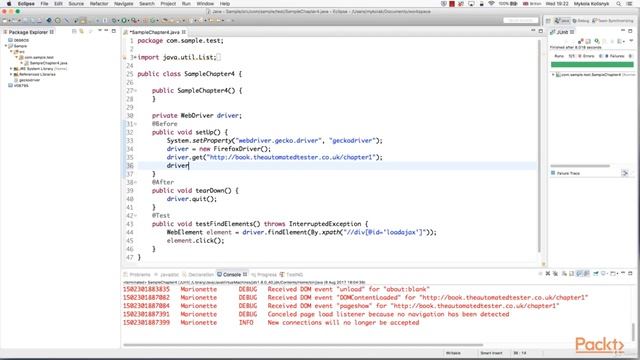The image size is (640, 360).
Task: Collapse the Sample project node
Action: tap(6, 46)
